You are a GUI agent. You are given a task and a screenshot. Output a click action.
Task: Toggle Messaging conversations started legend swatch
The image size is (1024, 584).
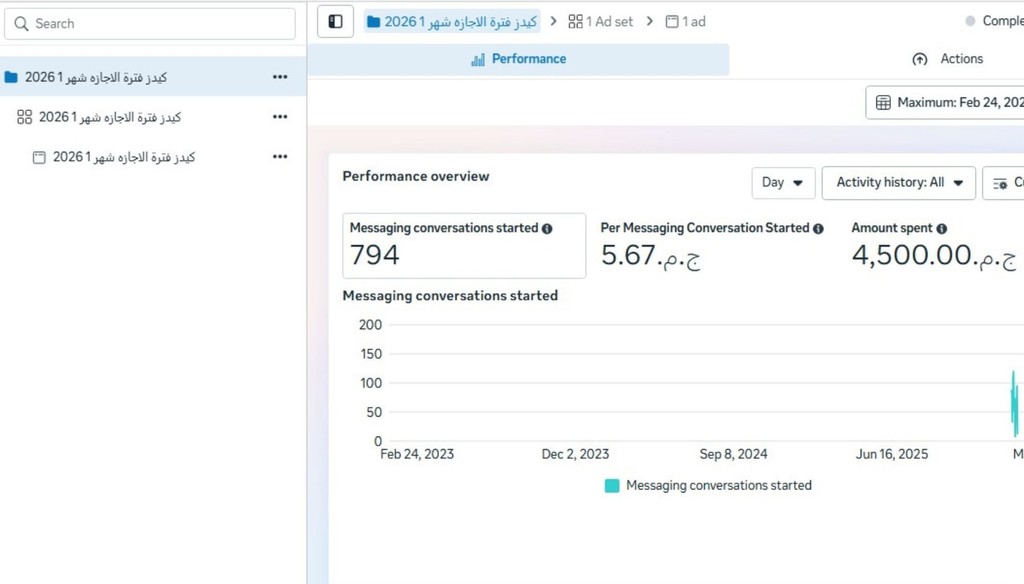coord(612,486)
